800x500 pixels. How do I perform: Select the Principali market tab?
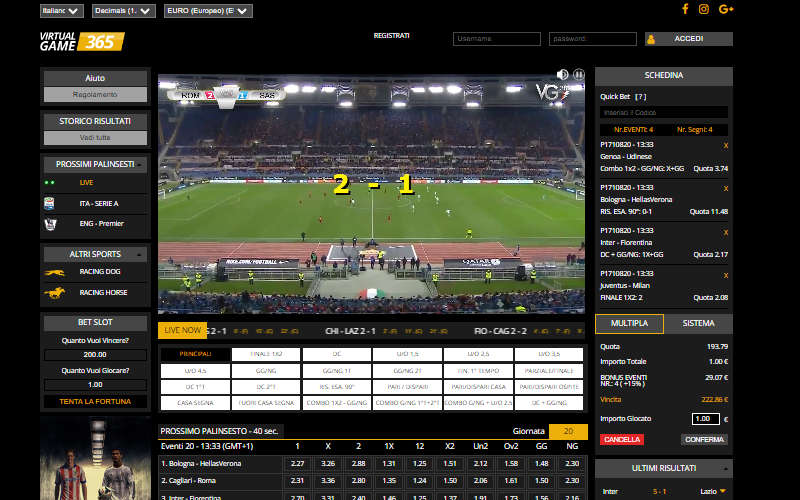tap(195, 354)
